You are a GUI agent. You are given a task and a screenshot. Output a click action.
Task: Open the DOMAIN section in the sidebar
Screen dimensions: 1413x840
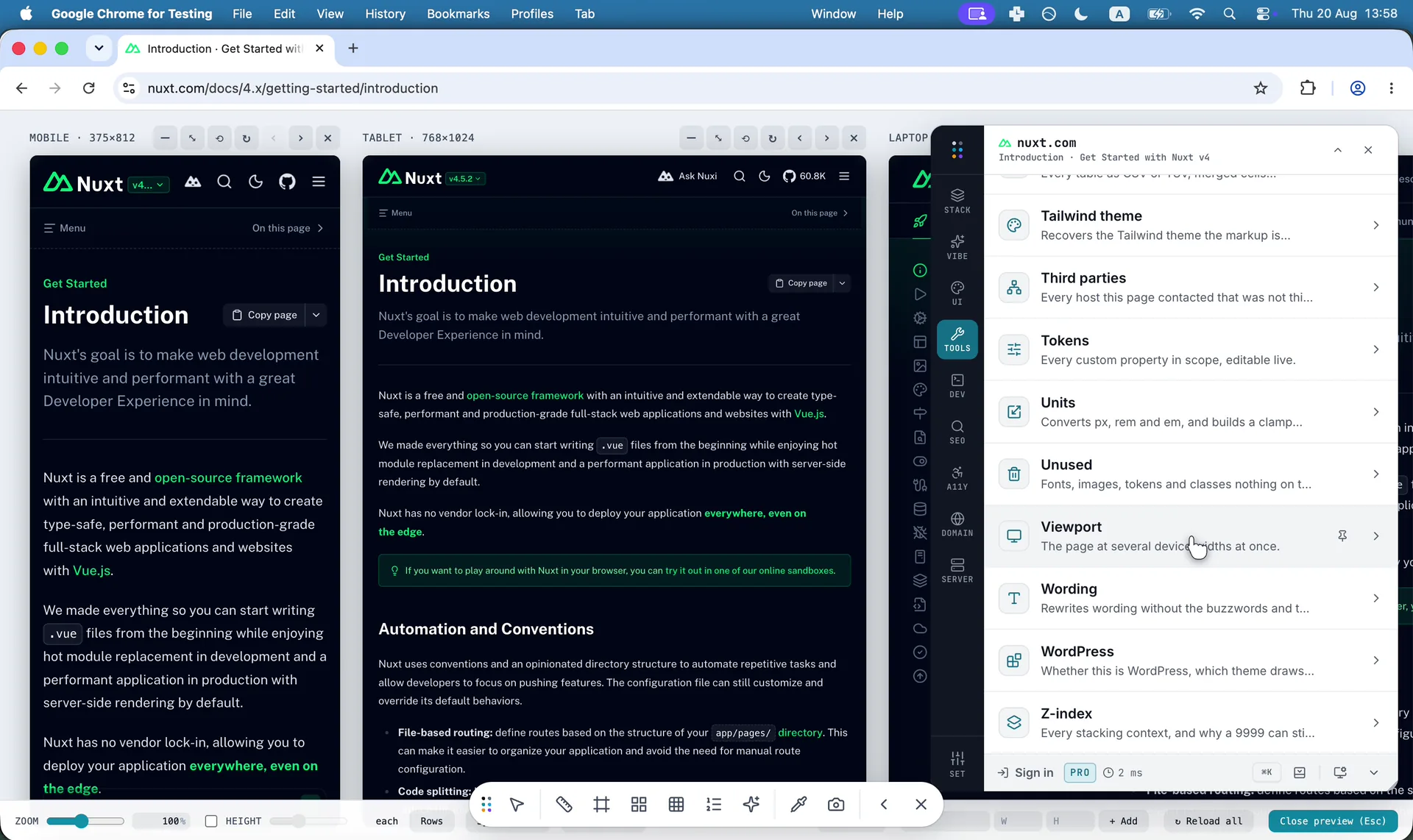coord(957,524)
